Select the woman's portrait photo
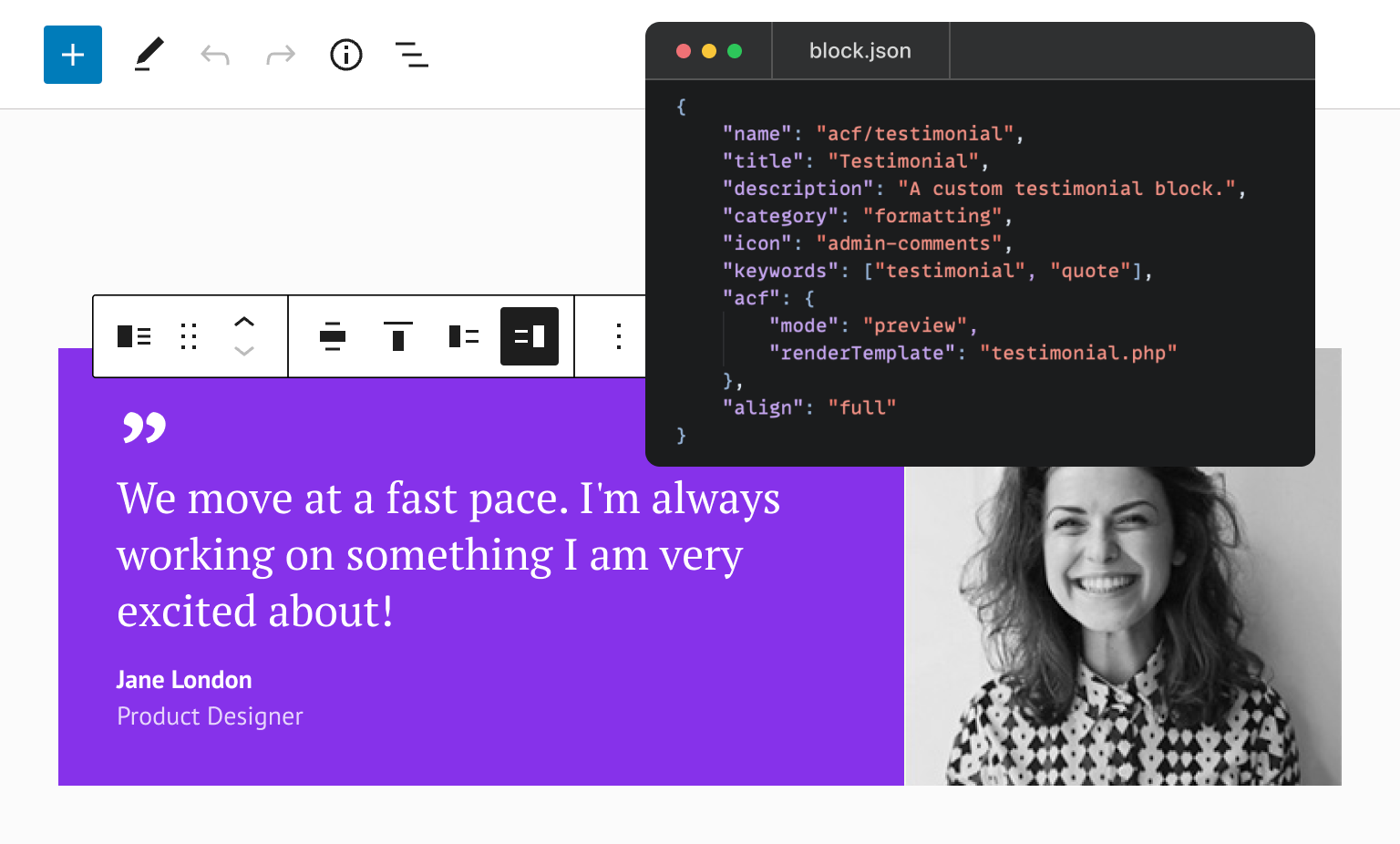The image size is (1400, 844). pyautogui.click(x=1123, y=625)
